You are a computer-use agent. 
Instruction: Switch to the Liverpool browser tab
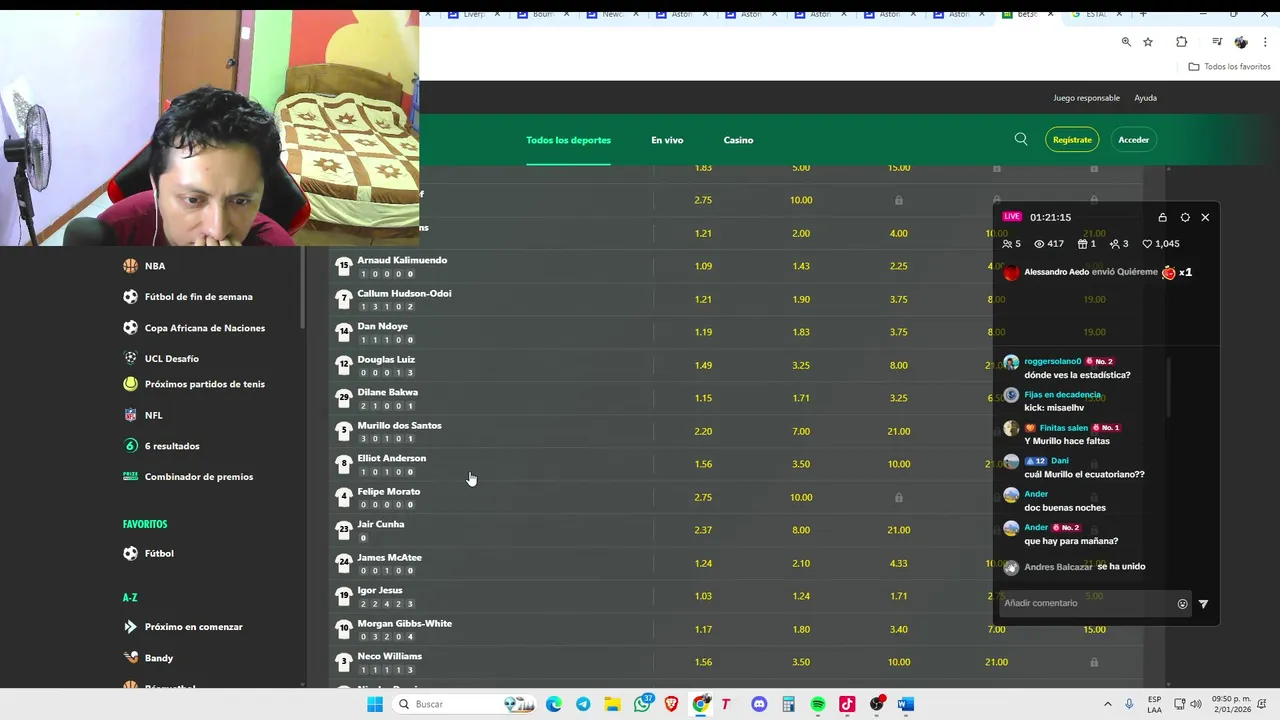pos(472,14)
